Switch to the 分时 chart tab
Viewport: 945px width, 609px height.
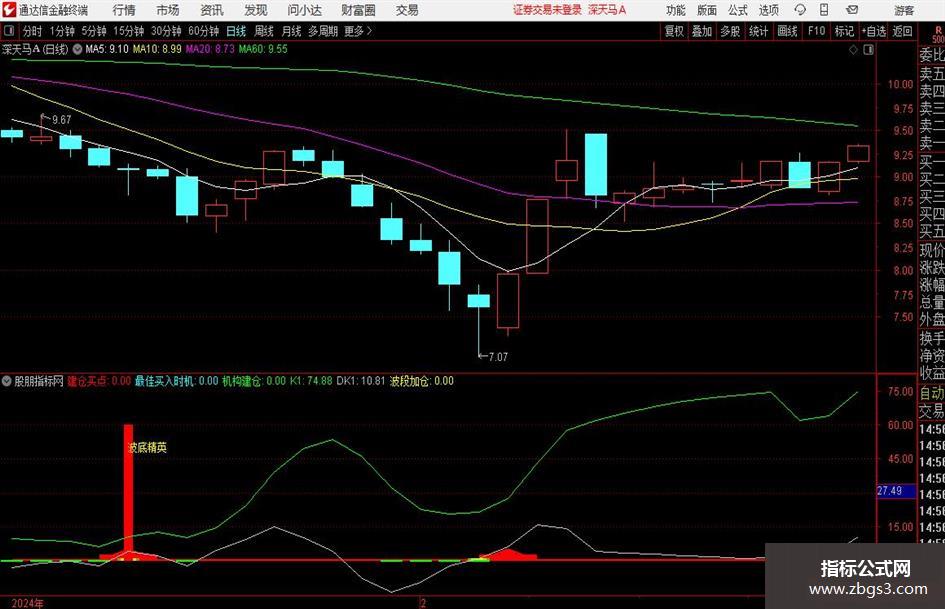click(x=33, y=31)
